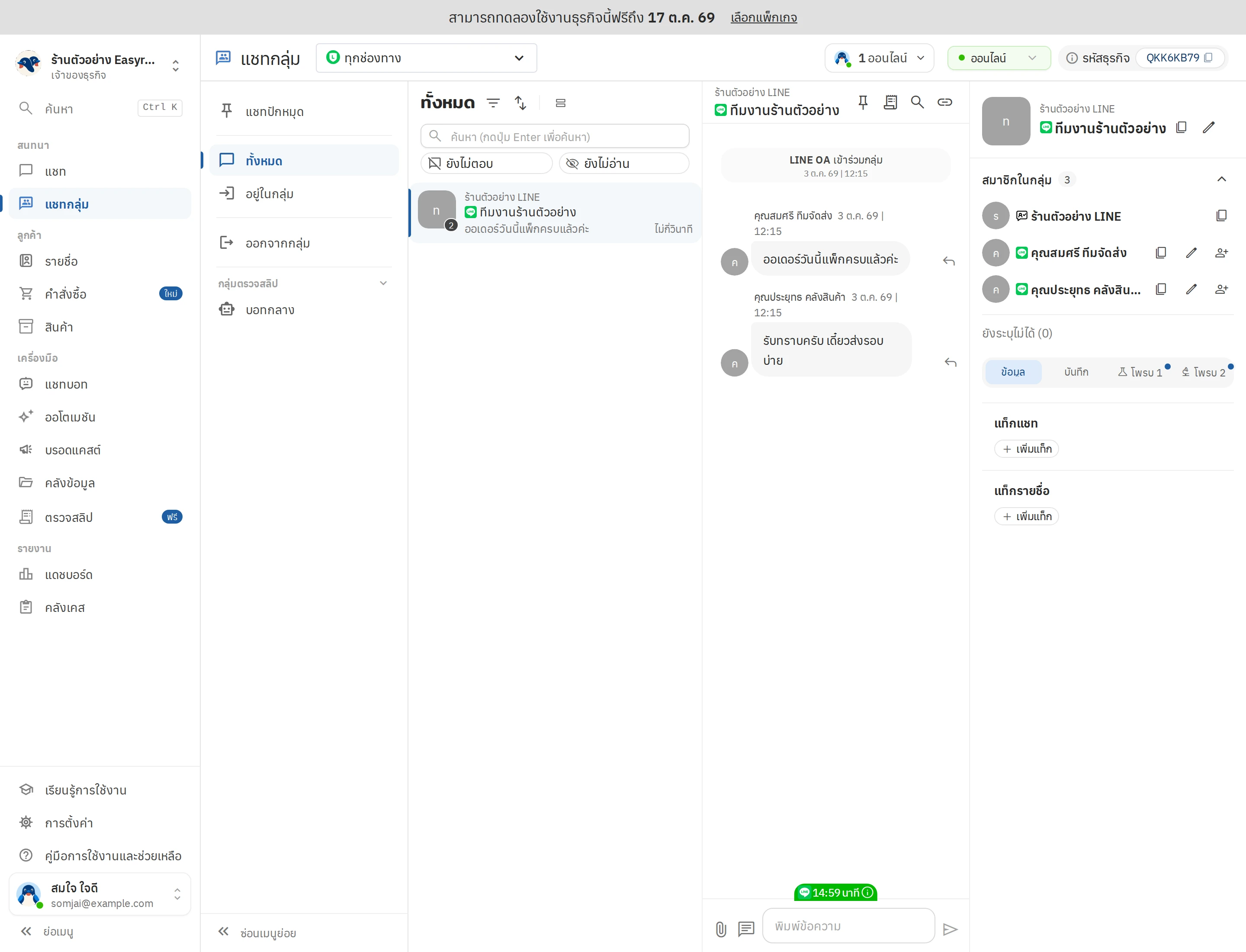This screenshot has height=952, width=1246.
Task: Copy group name ทีมงานร้านตัวอย่าง in right panel
Action: (1182, 128)
